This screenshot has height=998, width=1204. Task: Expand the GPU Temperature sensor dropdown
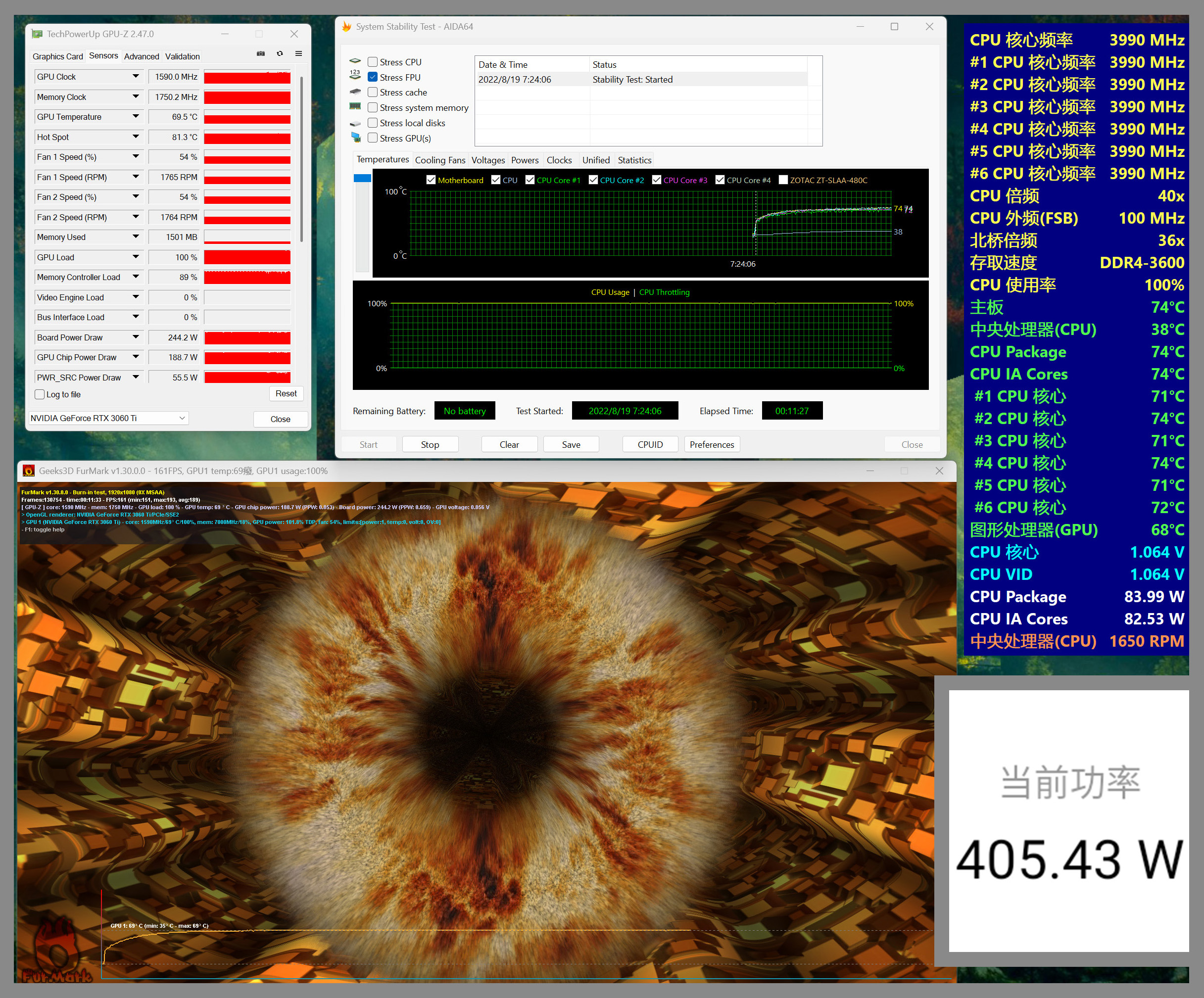(136, 116)
